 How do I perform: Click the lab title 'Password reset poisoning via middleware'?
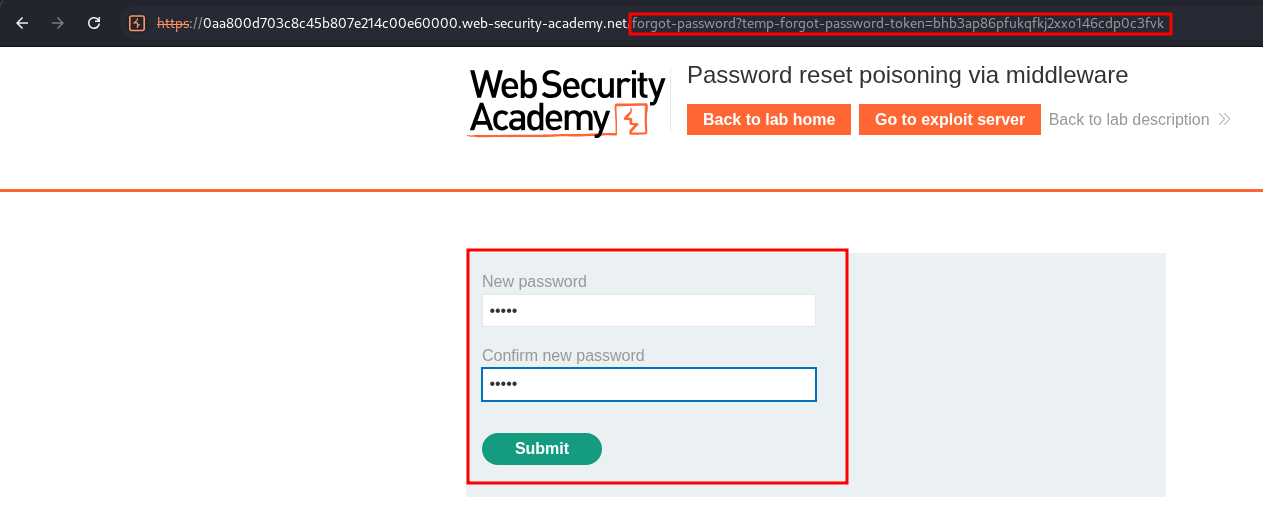pyautogui.click(x=907, y=75)
